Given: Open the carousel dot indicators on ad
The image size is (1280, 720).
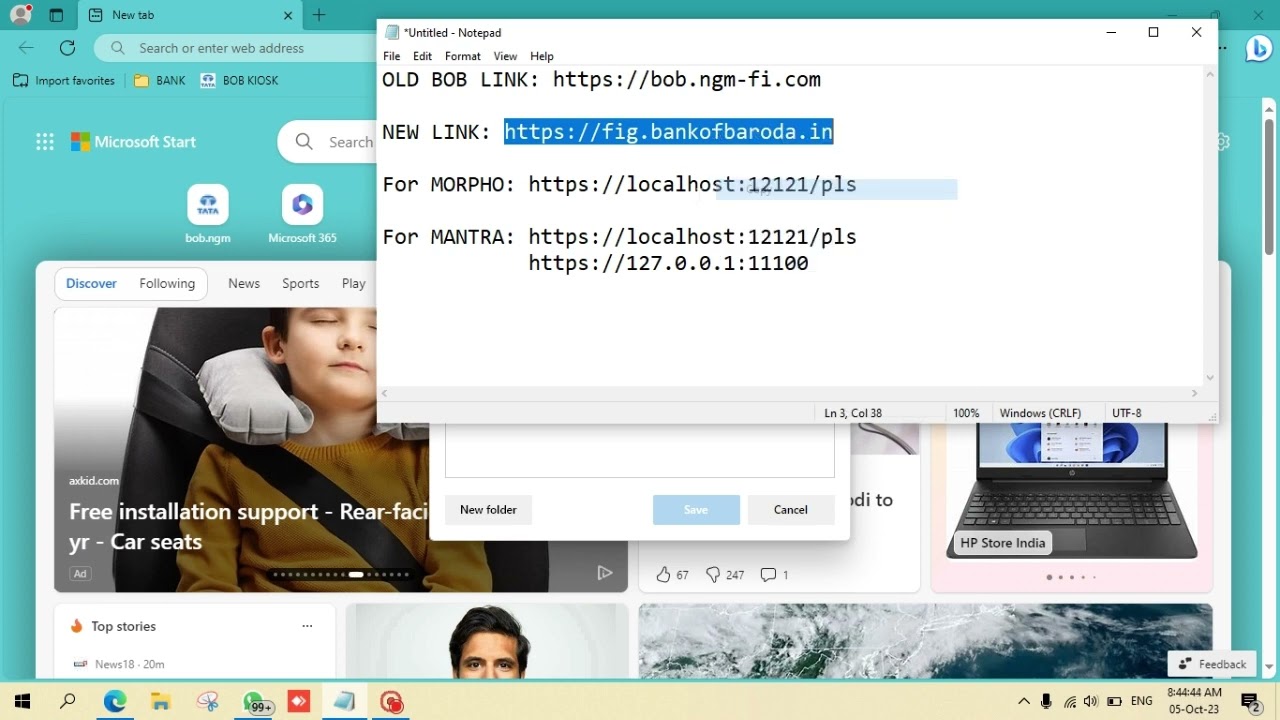Looking at the screenshot, I should [x=341, y=575].
